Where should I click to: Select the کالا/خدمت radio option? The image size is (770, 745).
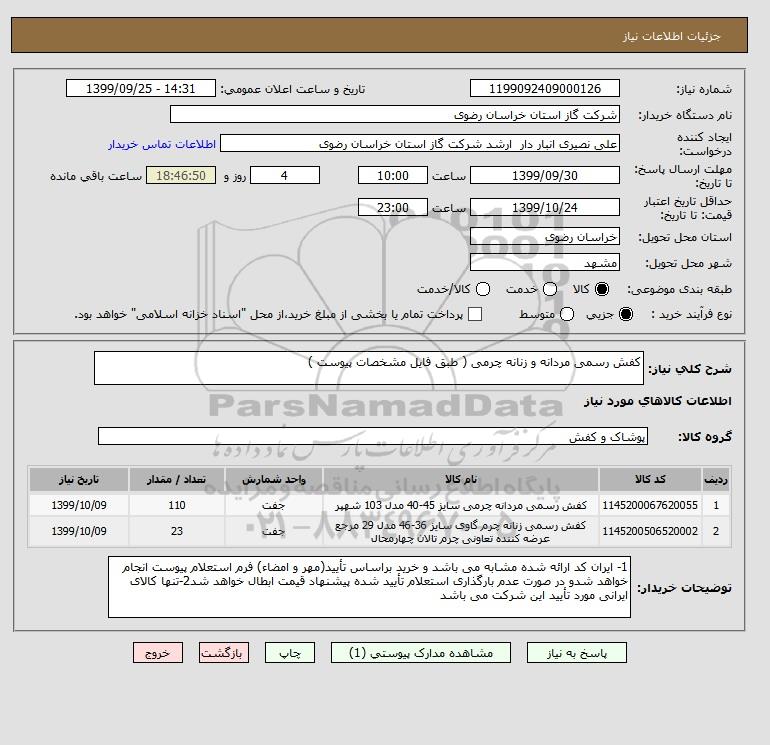pos(483,289)
